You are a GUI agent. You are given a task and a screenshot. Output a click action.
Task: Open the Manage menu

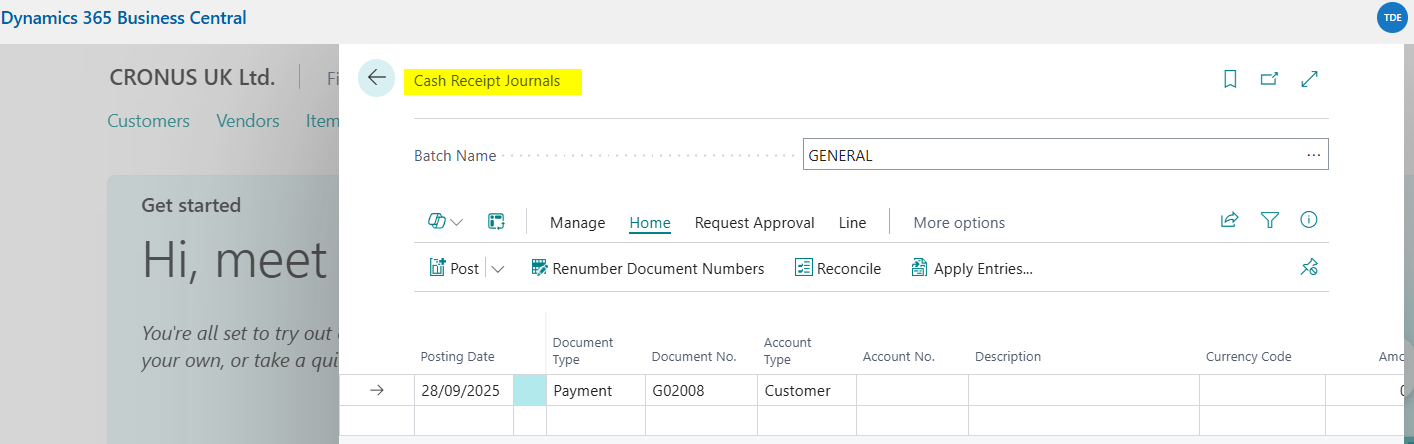click(x=577, y=223)
